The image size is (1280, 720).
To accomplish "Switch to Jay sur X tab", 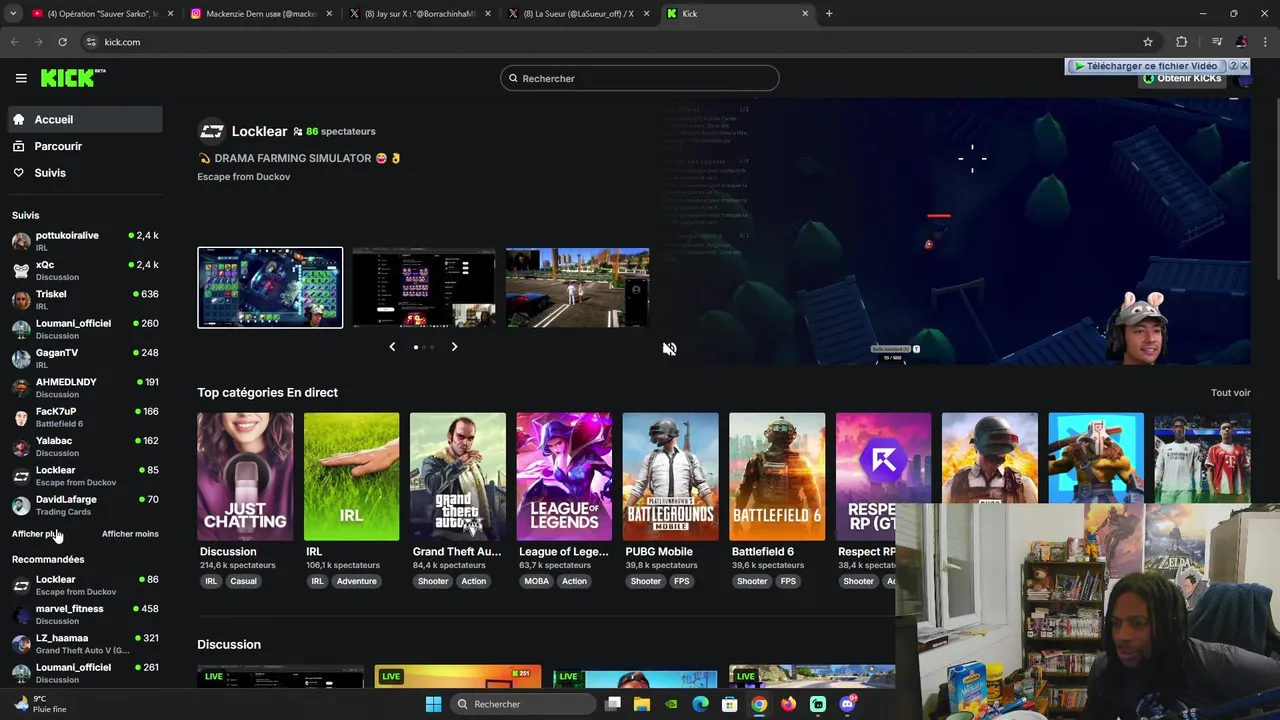I will [x=419, y=14].
